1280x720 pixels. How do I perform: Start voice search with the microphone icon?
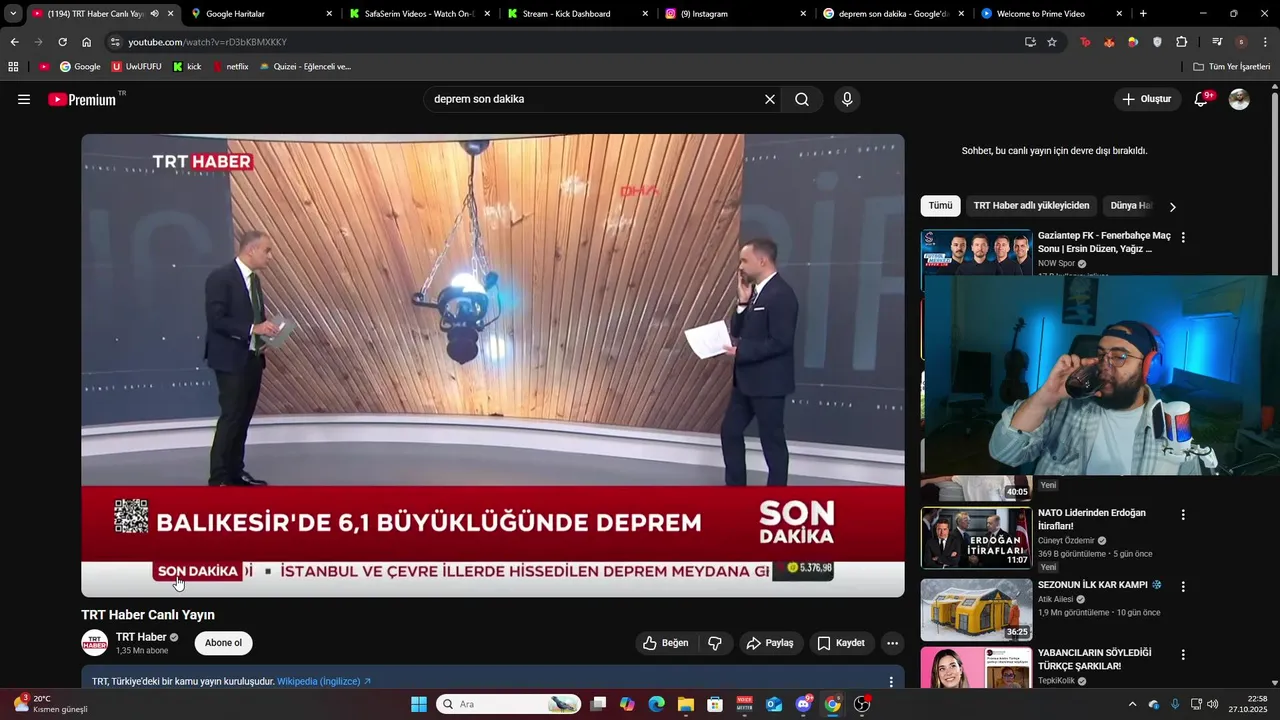click(x=847, y=99)
